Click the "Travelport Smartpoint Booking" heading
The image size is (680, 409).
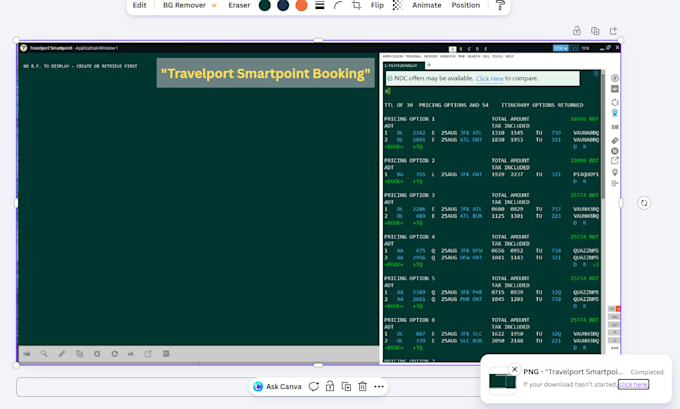pyautogui.click(x=265, y=73)
